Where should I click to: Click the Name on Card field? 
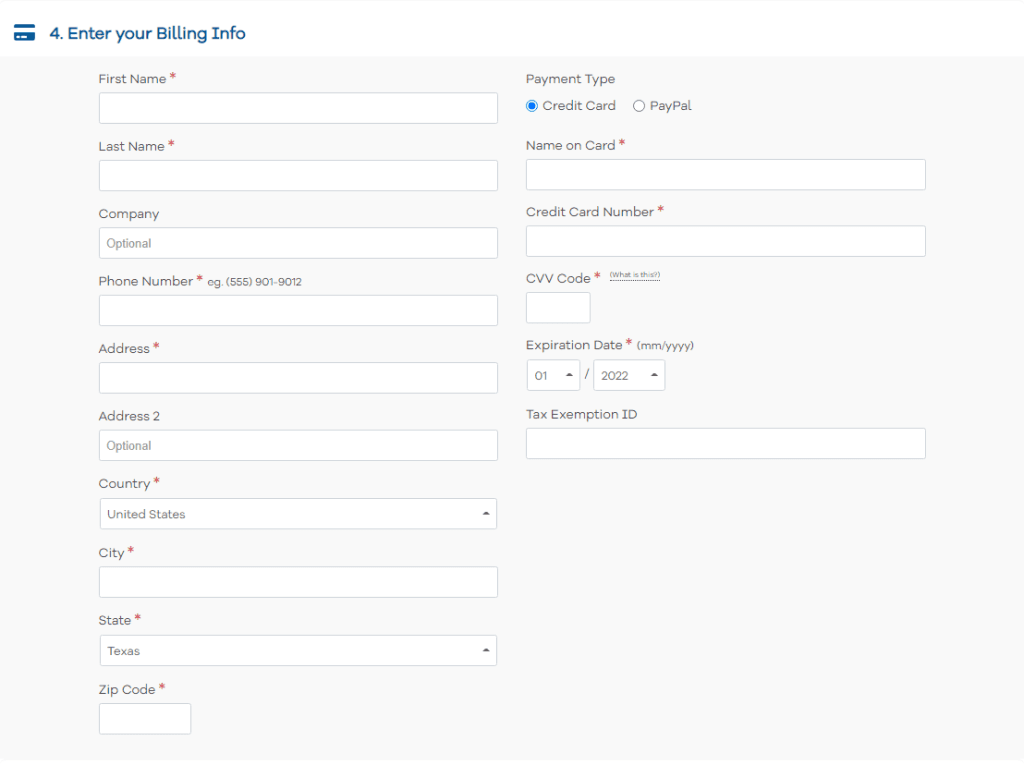[x=725, y=174]
